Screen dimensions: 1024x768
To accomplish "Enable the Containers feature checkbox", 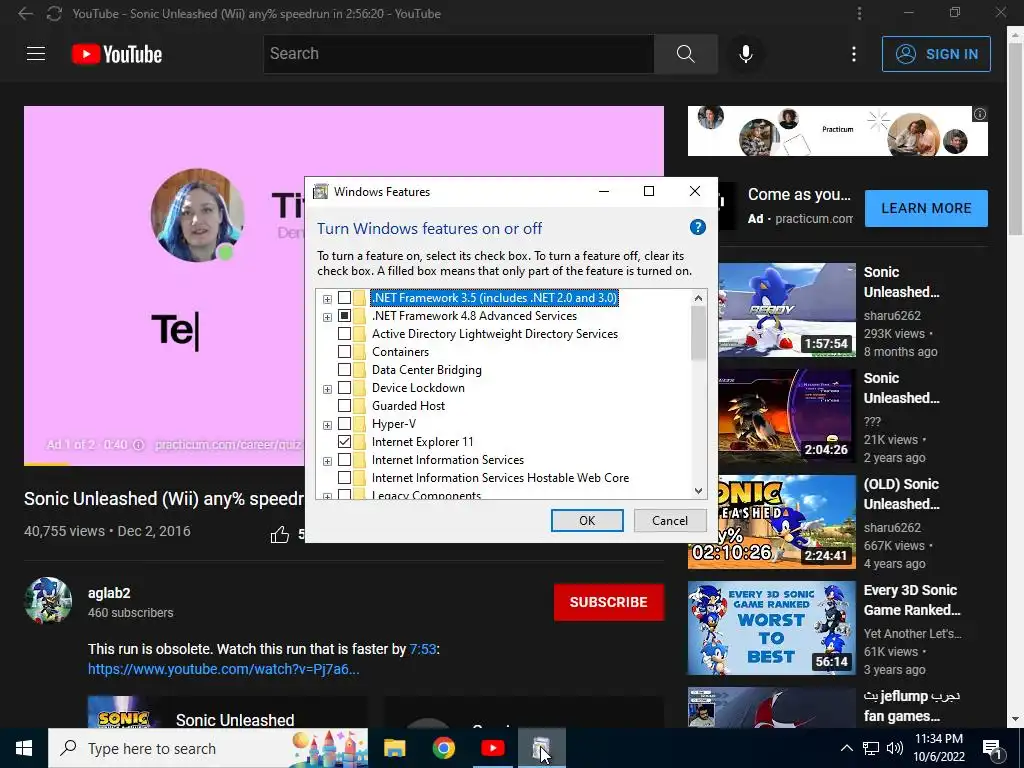I will tap(344, 352).
